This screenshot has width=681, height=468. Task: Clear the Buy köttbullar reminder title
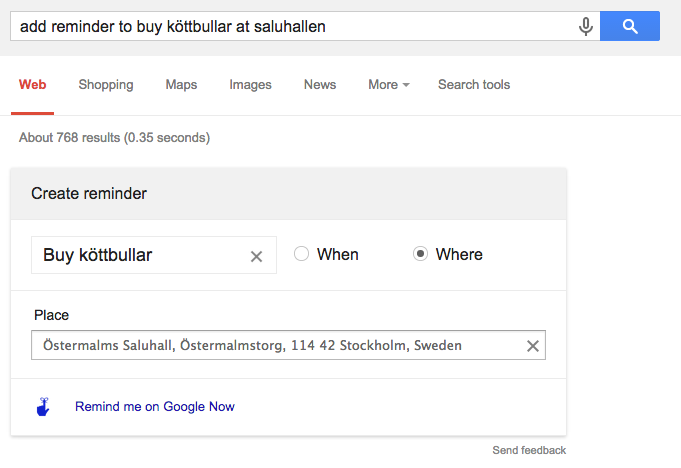coord(256,256)
